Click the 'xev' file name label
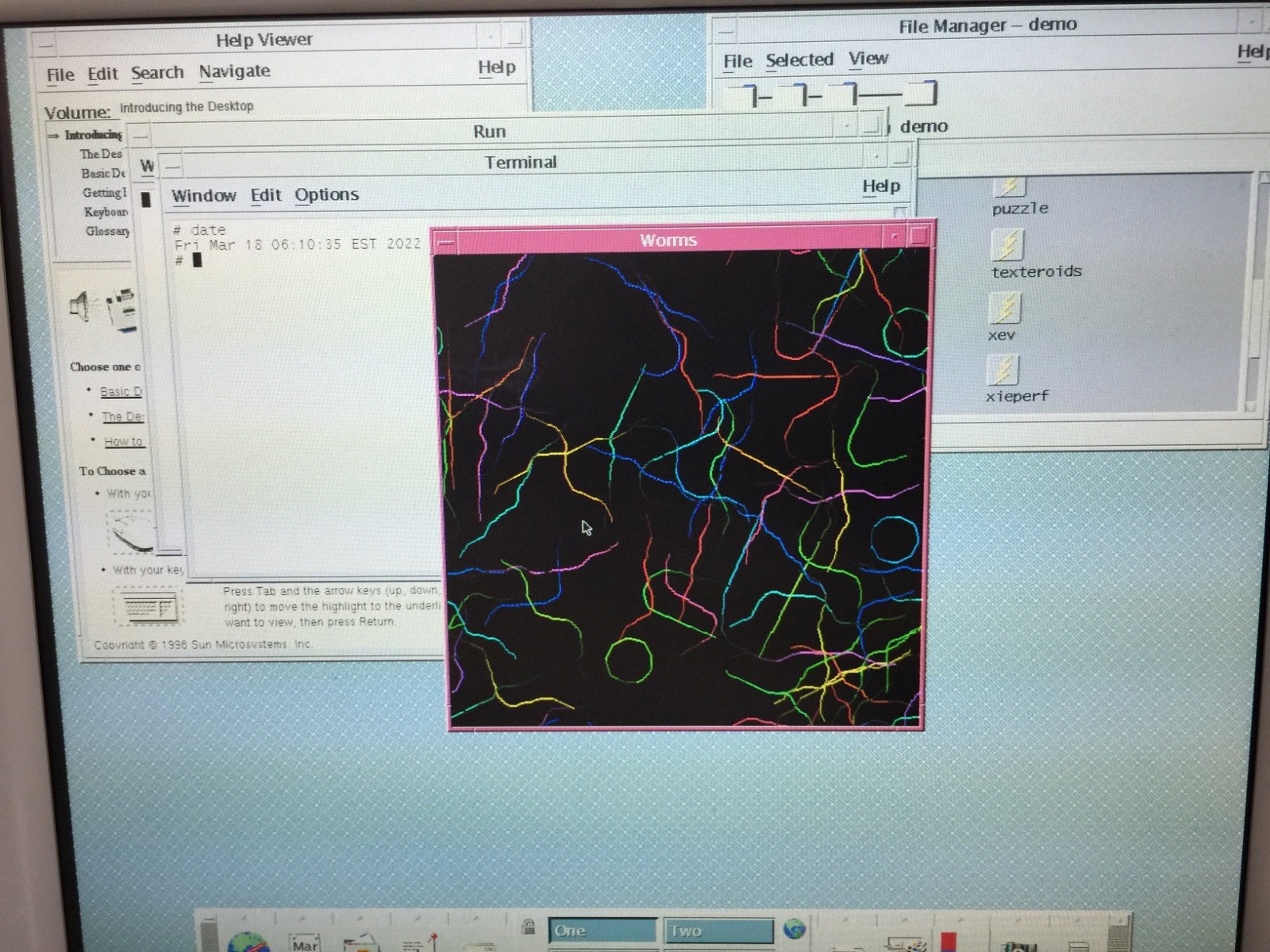The image size is (1270, 952). click(1002, 335)
